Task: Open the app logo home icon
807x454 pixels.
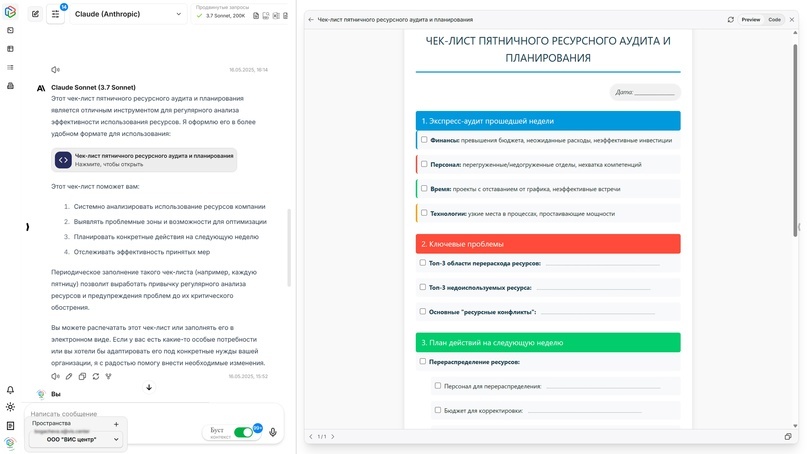Action: point(10,11)
